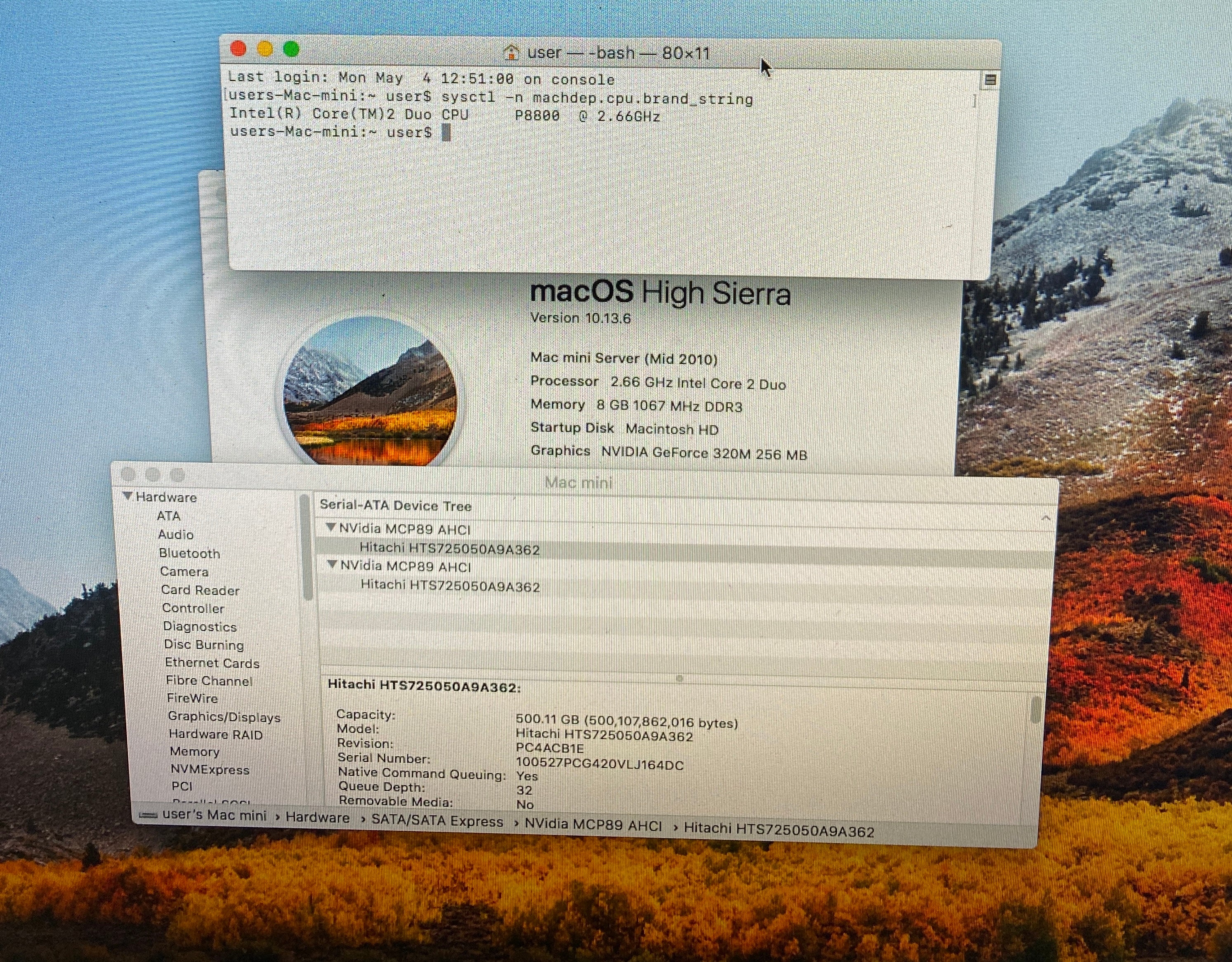This screenshot has width=1232, height=962.
Task: Click "SATA/SATA Express" in the path bar
Action: pos(437,821)
